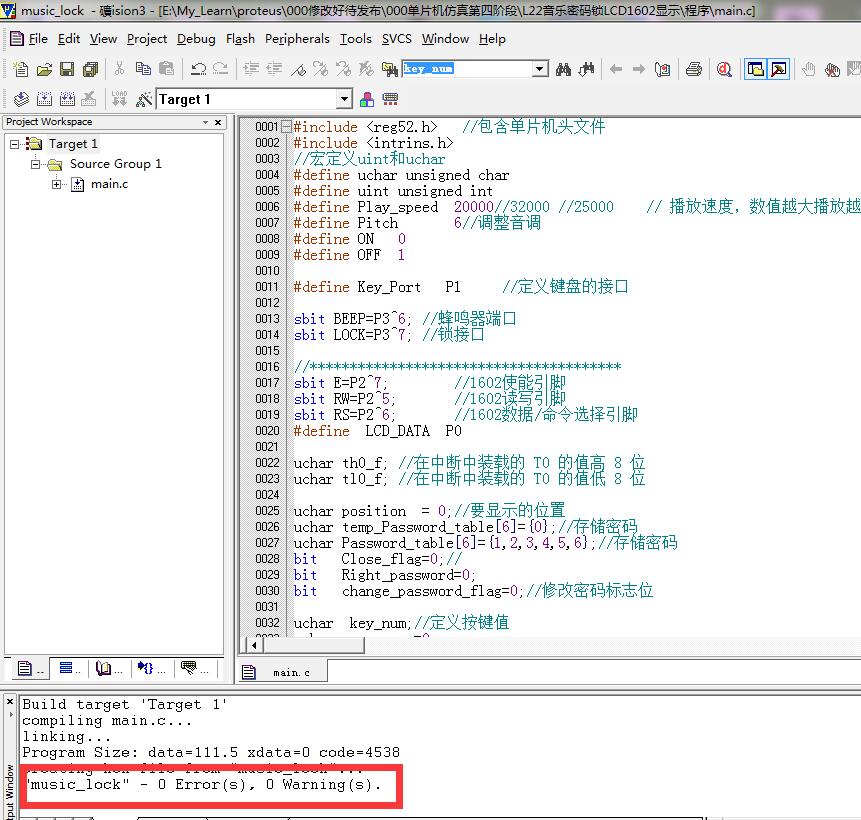Collapse the Source Group 1 folder

pyautogui.click(x=36, y=164)
